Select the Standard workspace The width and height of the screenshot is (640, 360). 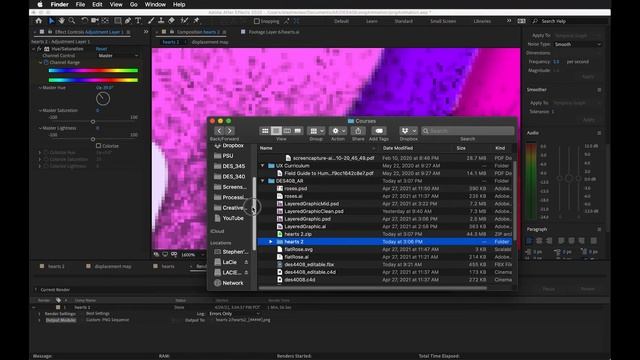tap(404, 21)
